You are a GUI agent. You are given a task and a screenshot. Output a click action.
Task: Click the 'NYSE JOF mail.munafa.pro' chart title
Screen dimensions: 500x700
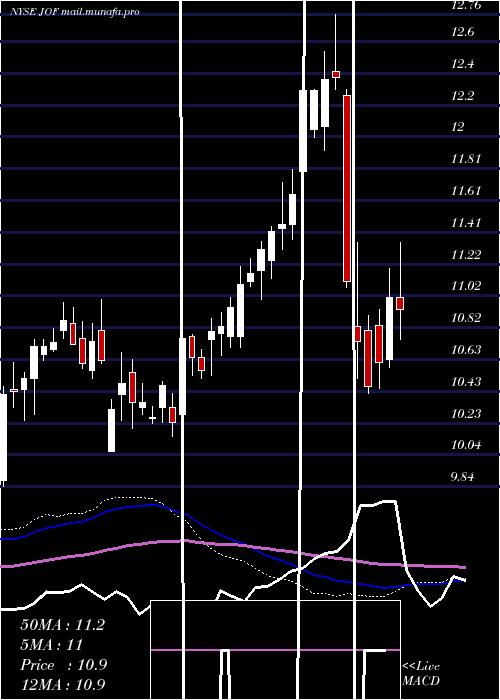tap(75, 11)
